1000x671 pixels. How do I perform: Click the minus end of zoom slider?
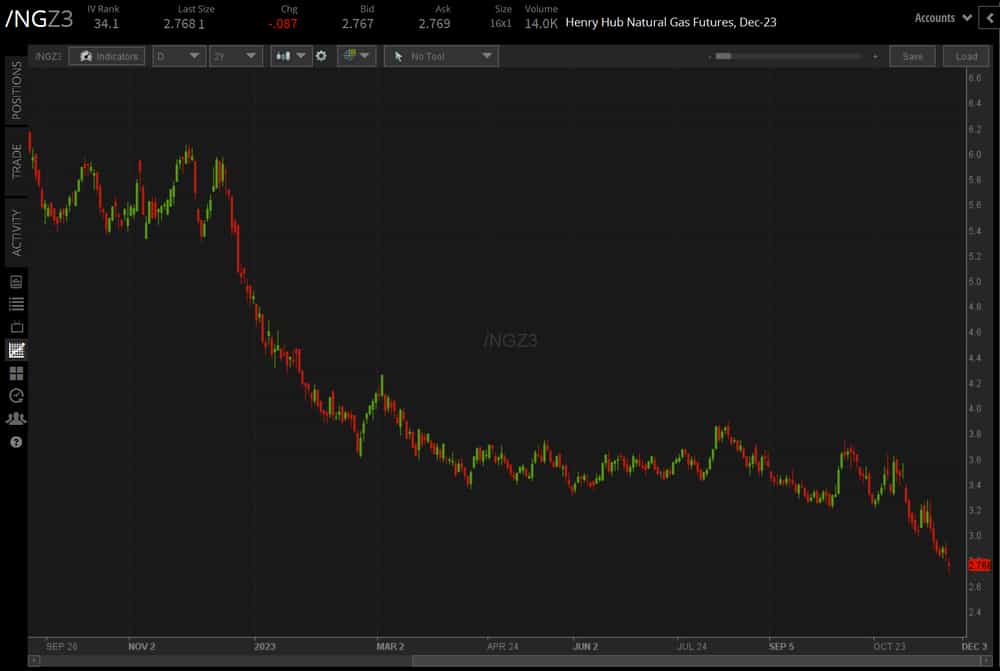(709, 57)
